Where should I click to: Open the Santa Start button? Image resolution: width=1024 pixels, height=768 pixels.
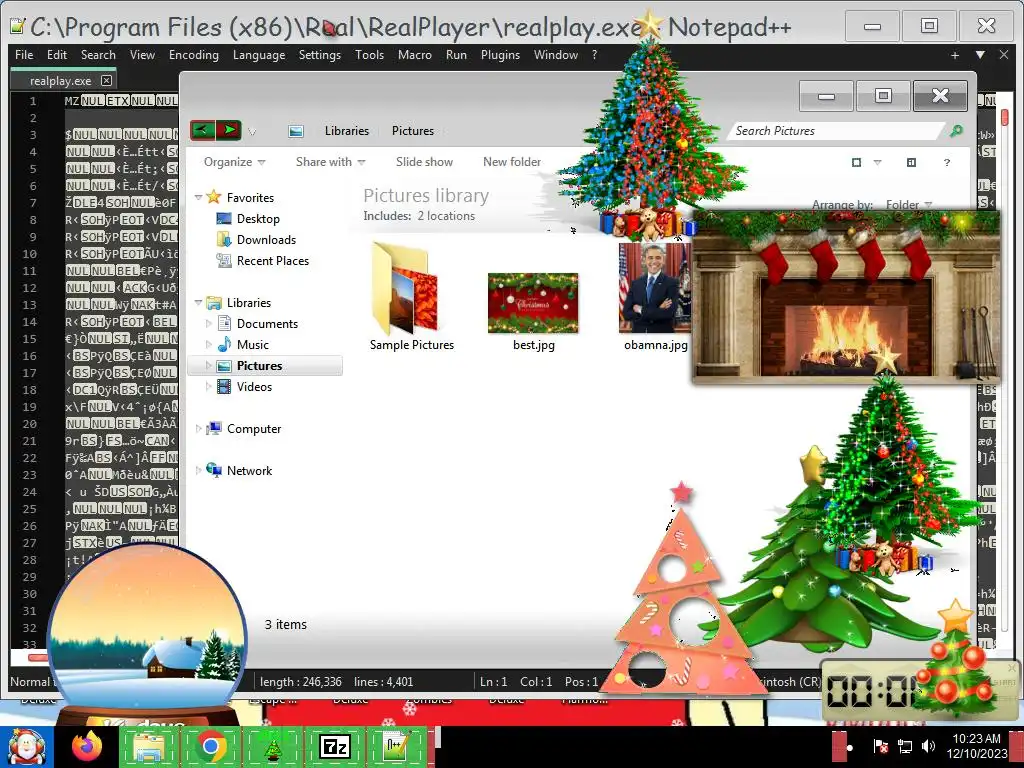(x=26, y=746)
